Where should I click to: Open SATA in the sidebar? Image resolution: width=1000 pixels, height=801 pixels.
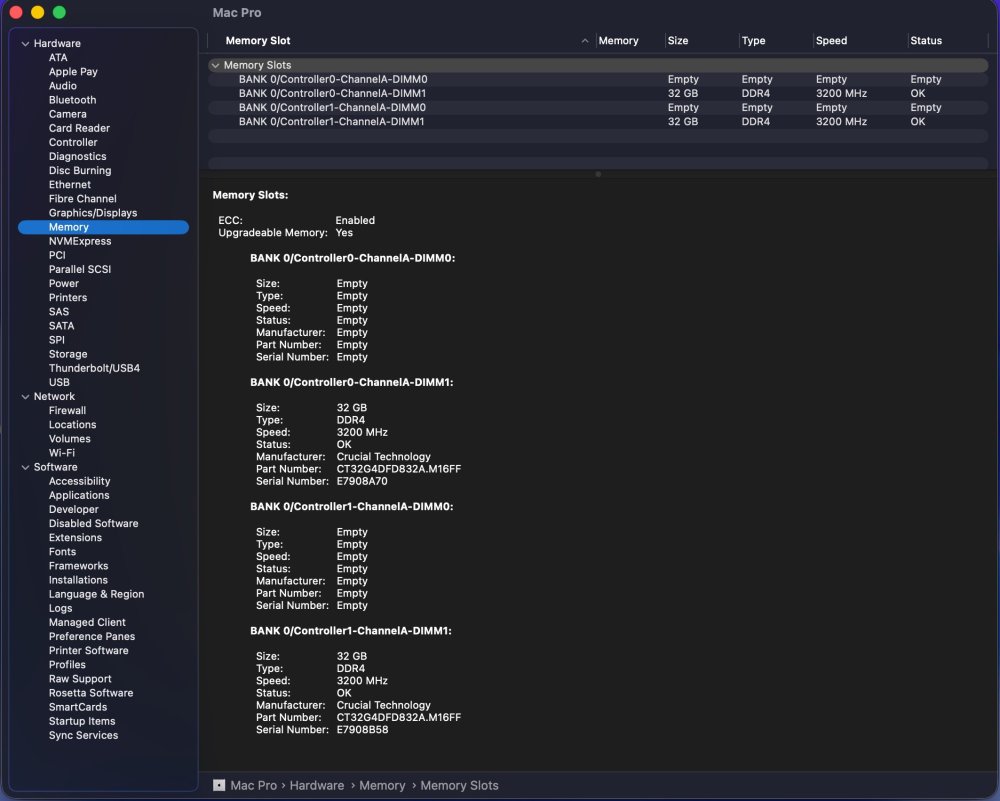point(61,326)
